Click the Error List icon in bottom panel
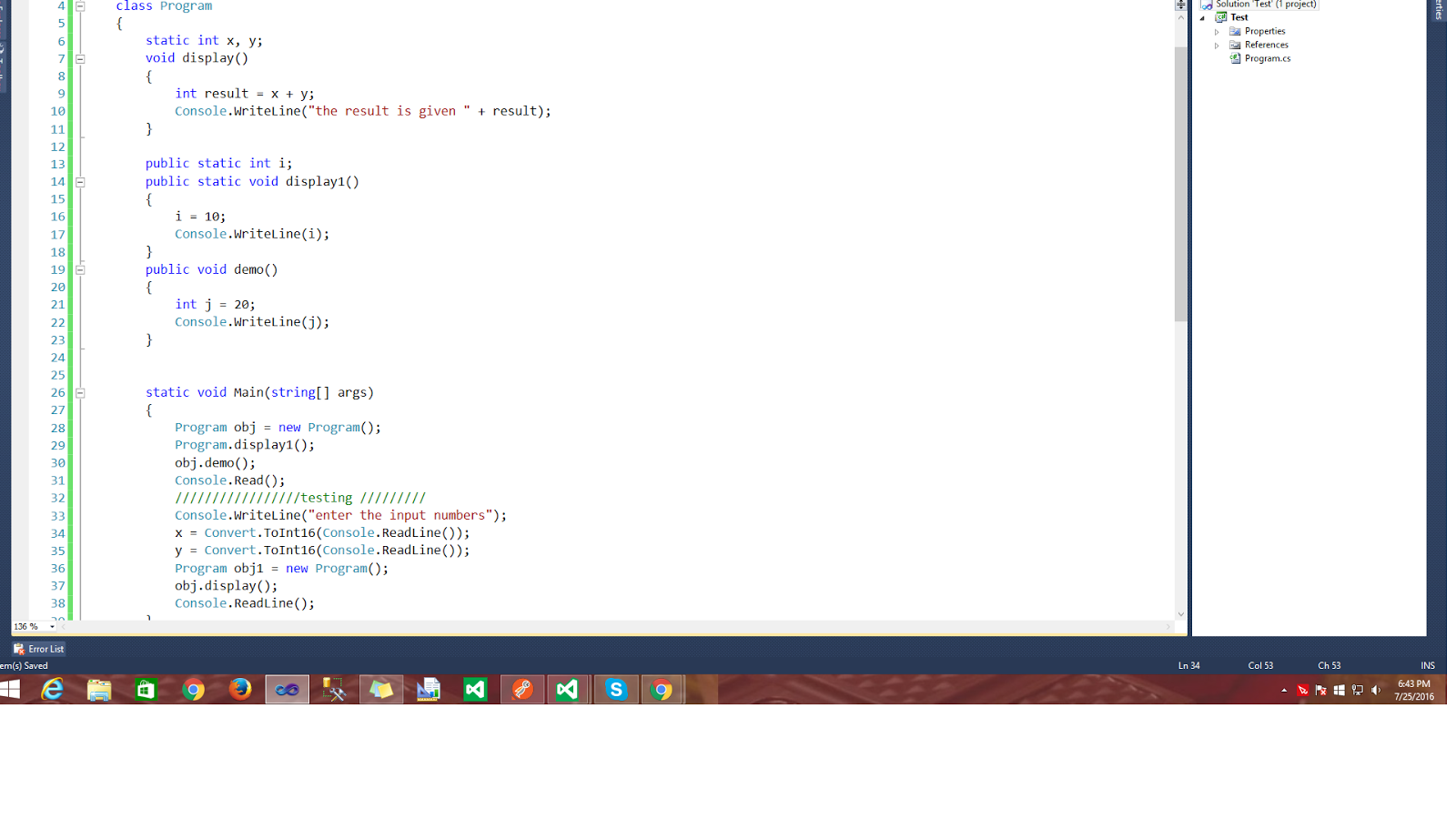 (20, 648)
